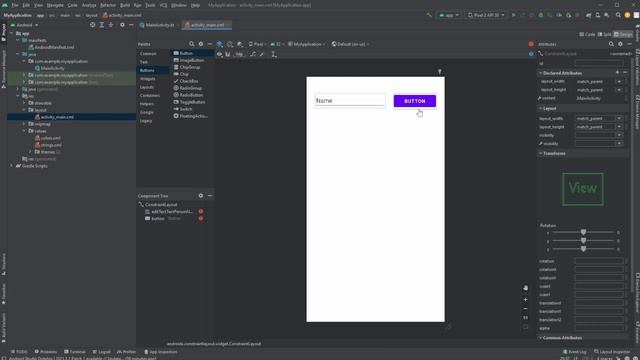Image resolution: width=640 pixels, height=360 pixels.
Task: Open the Default (en-us) locale dropdown
Action: pyautogui.click(x=350, y=44)
